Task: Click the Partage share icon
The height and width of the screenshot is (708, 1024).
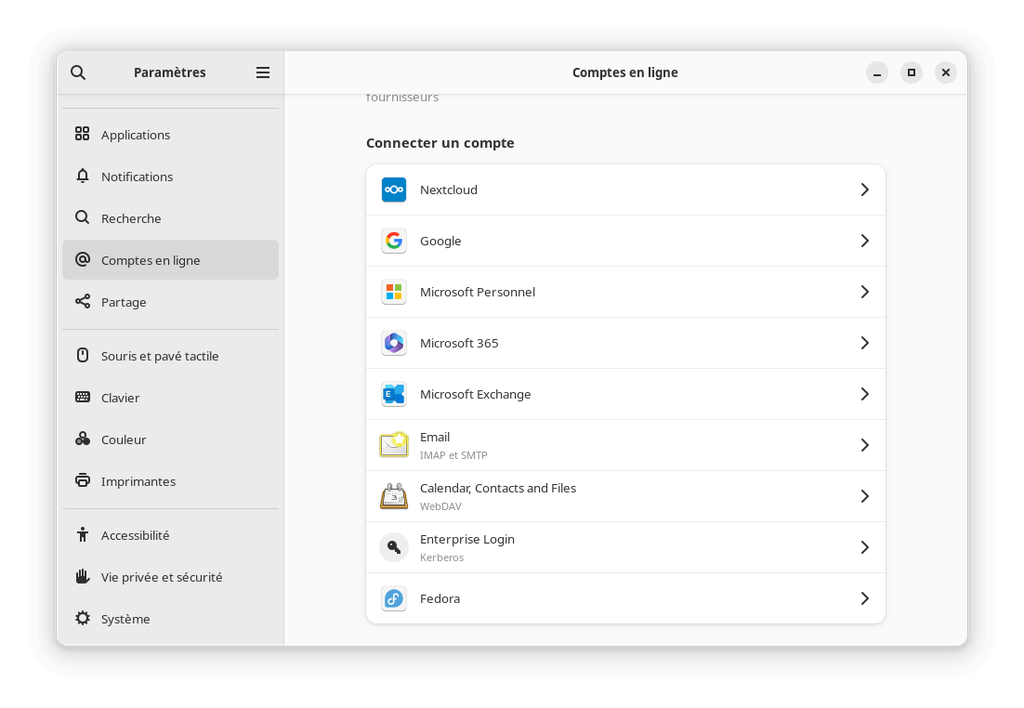Action: (x=82, y=301)
